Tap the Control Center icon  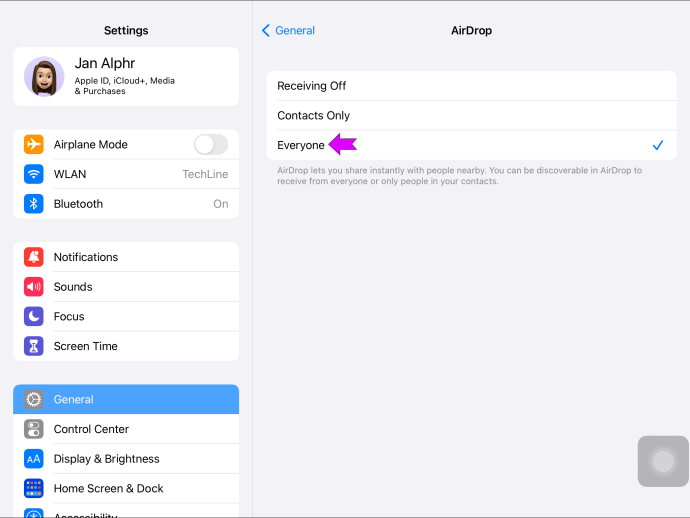coord(34,429)
